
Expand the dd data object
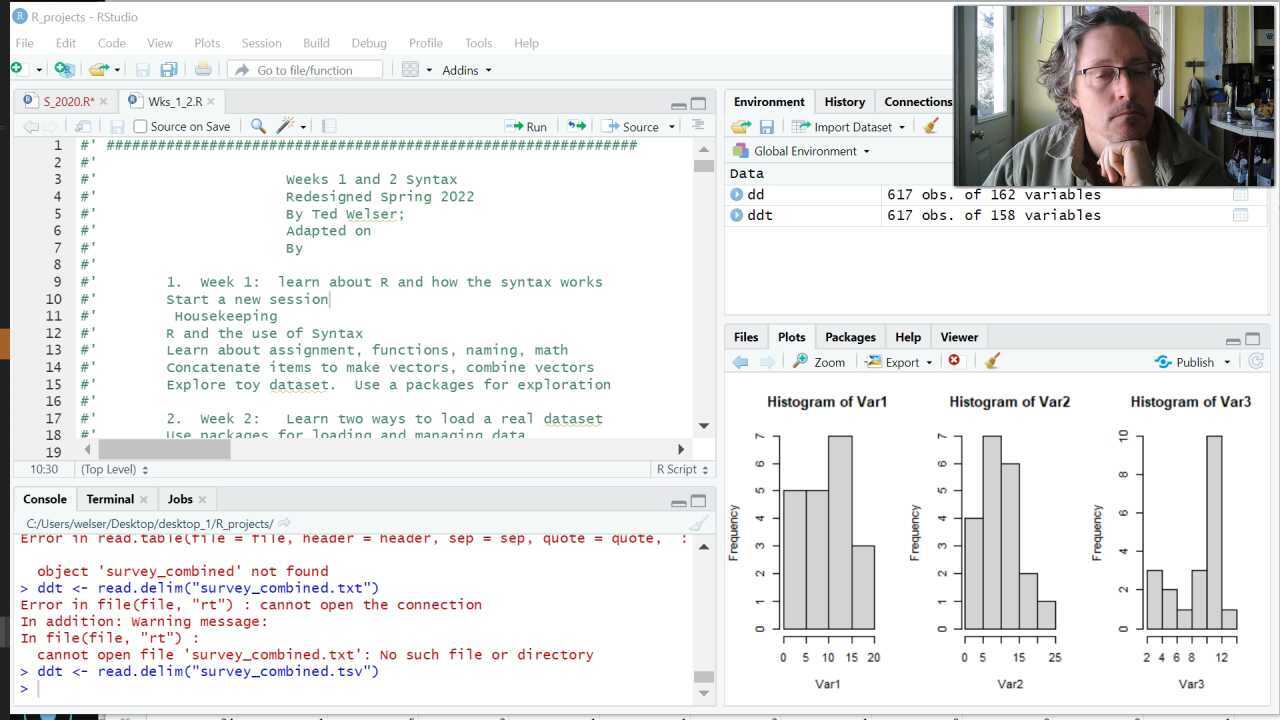tap(737, 194)
